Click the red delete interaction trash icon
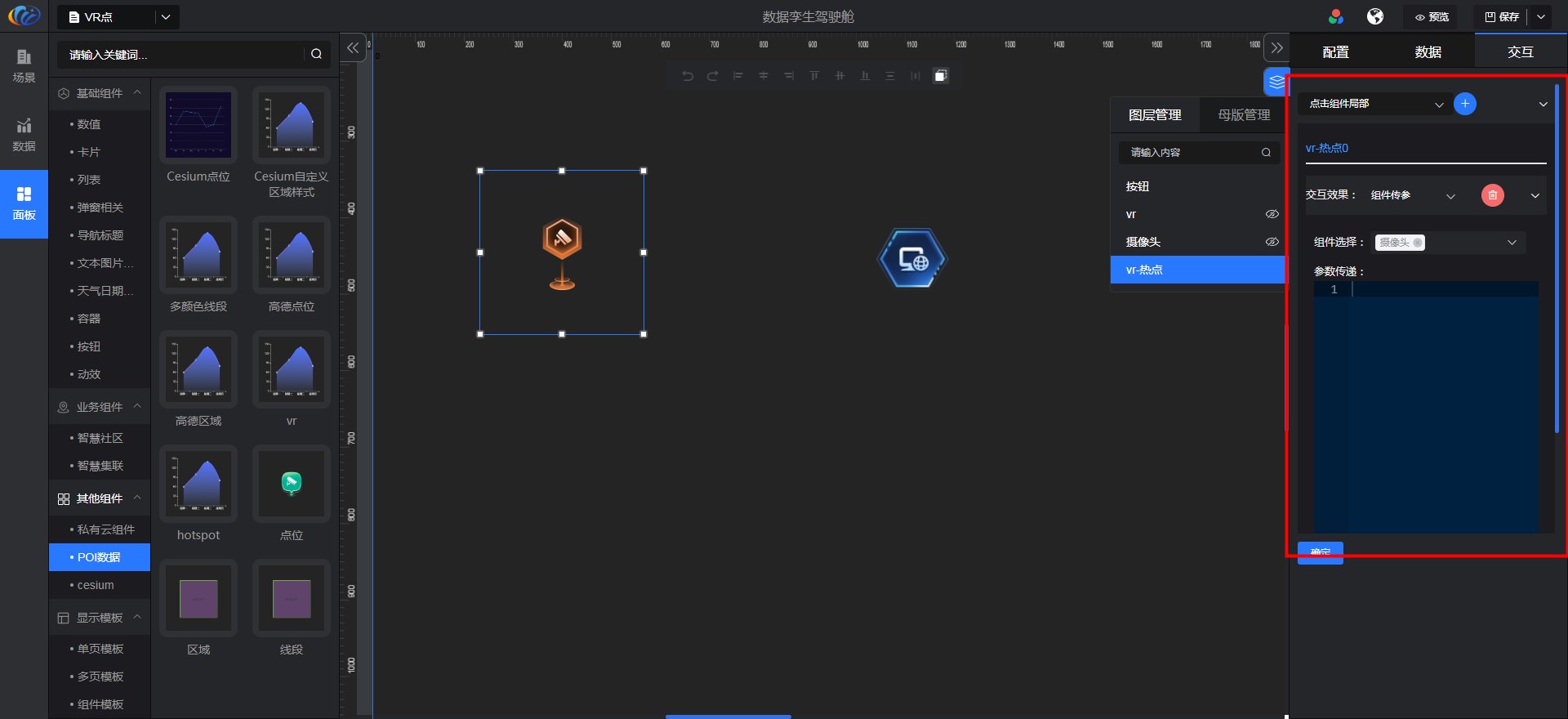Viewport: 1568px width, 719px height. pyautogui.click(x=1492, y=195)
